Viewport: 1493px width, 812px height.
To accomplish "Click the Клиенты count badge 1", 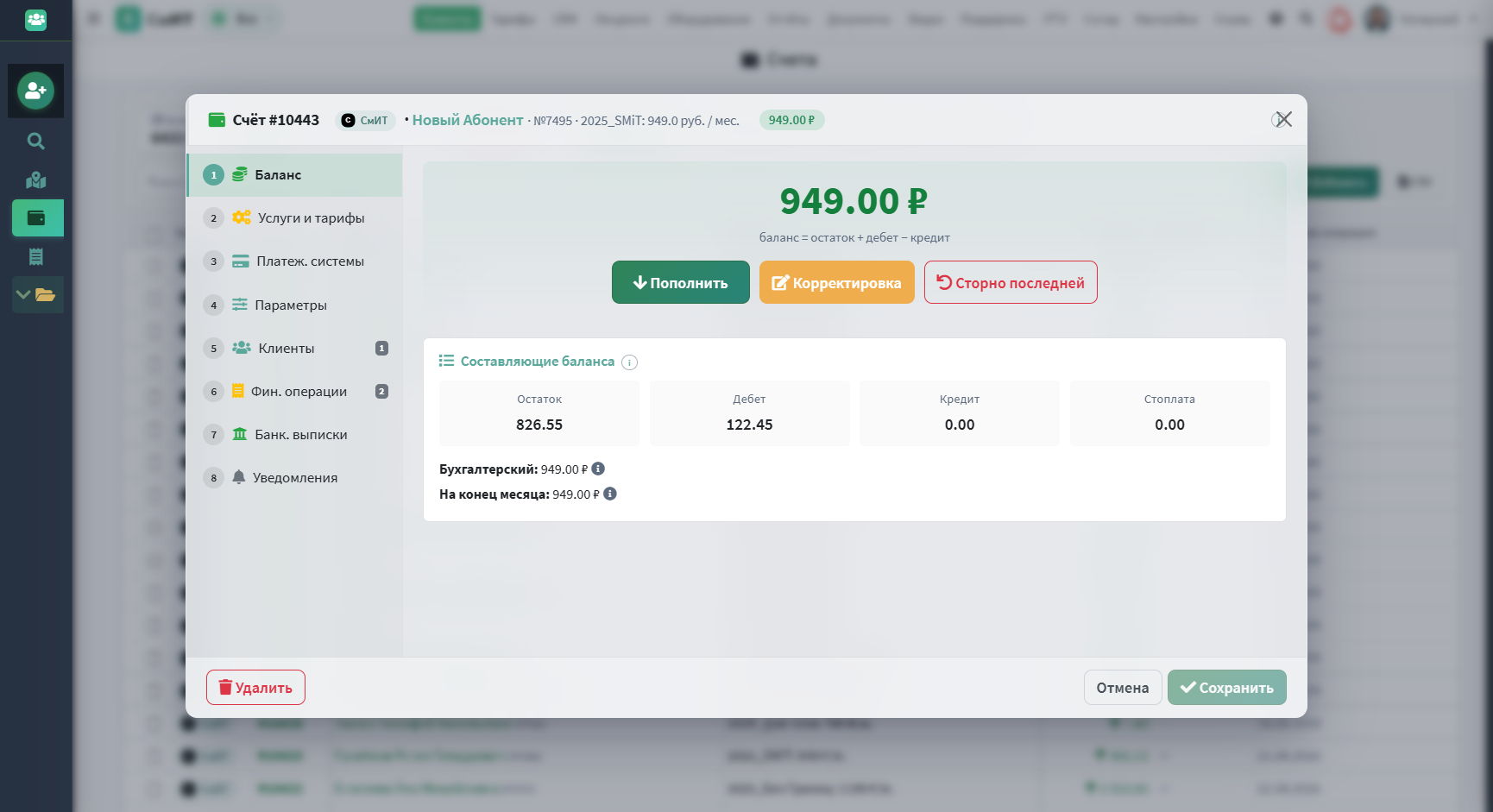I will pyautogui.click(x=381, y=349).
